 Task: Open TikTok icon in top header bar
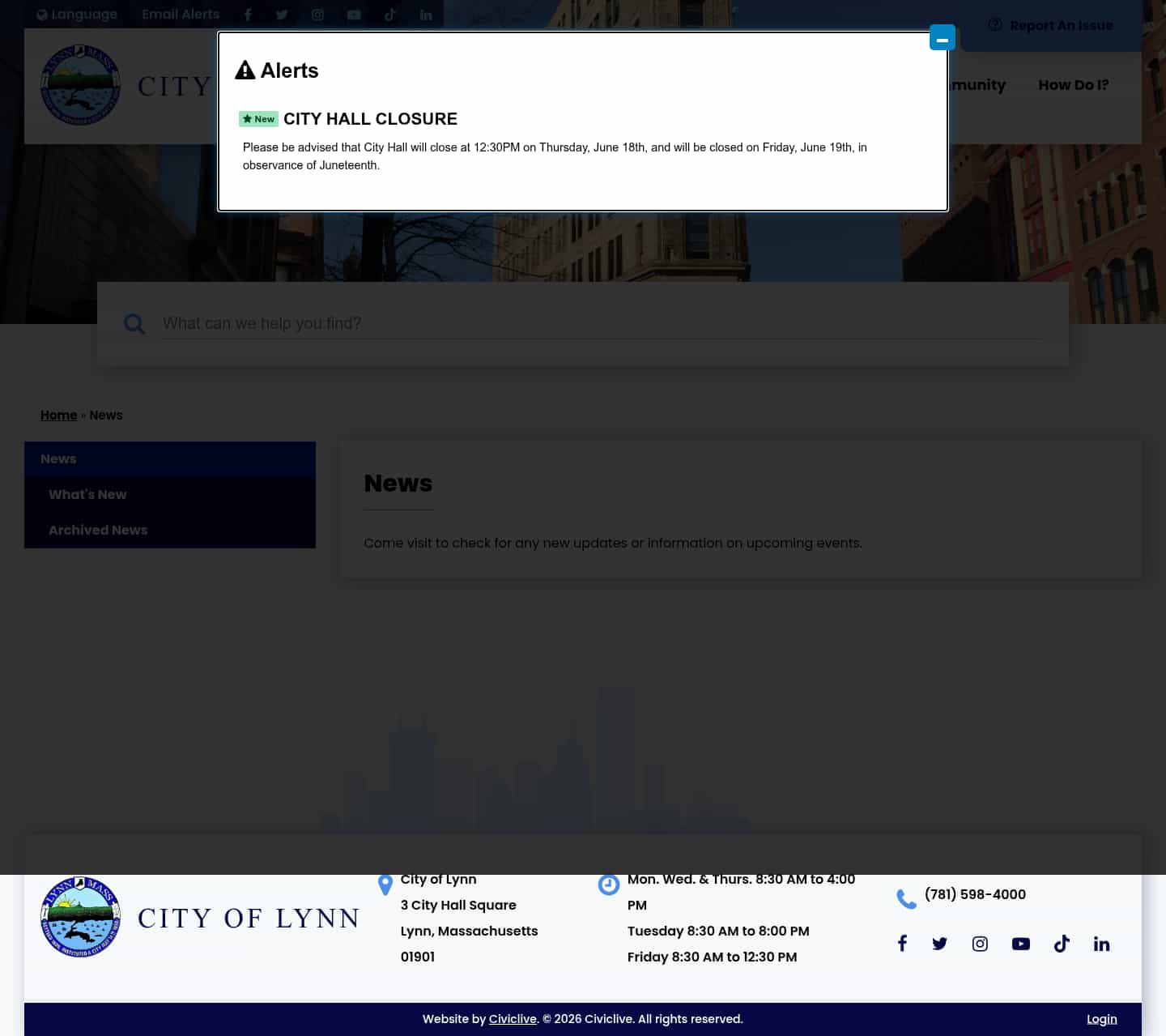390,15
